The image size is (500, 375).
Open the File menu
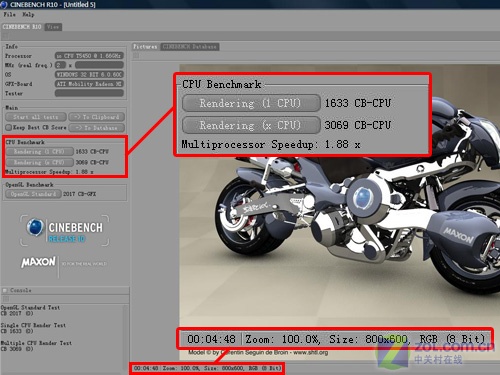[x=9, y=15]
